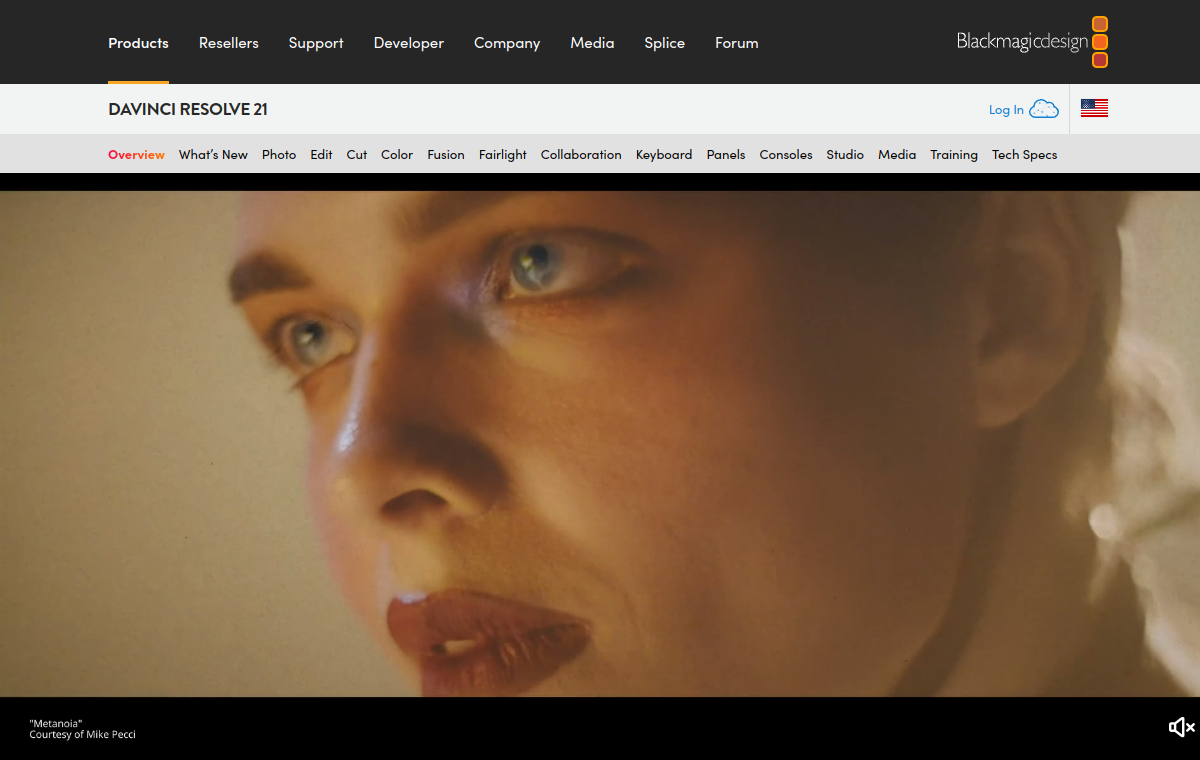The height and width of the screenshot is (760, 1200).
Task: Click Media in the top navigation bar
Action: click(592, 43)
